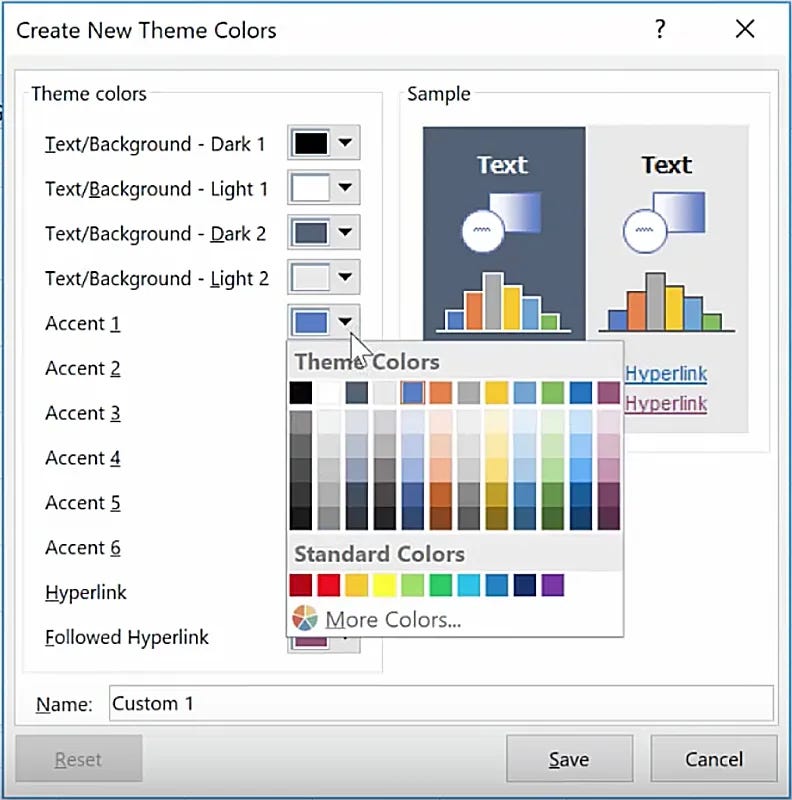
Task: Select the white theme color swatch
Action: (x=329, y=392)
